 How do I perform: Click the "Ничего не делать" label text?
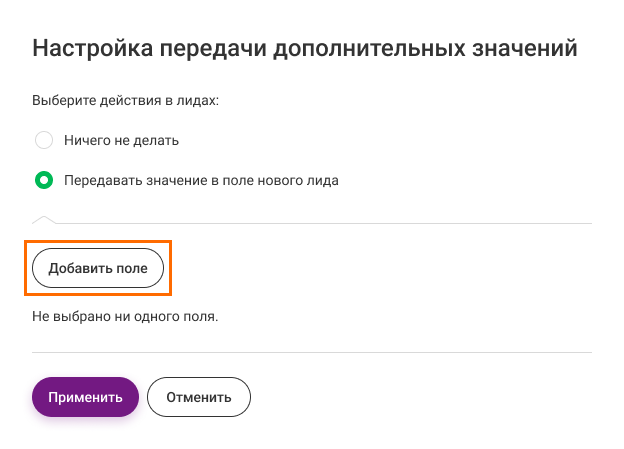[121, 141]
